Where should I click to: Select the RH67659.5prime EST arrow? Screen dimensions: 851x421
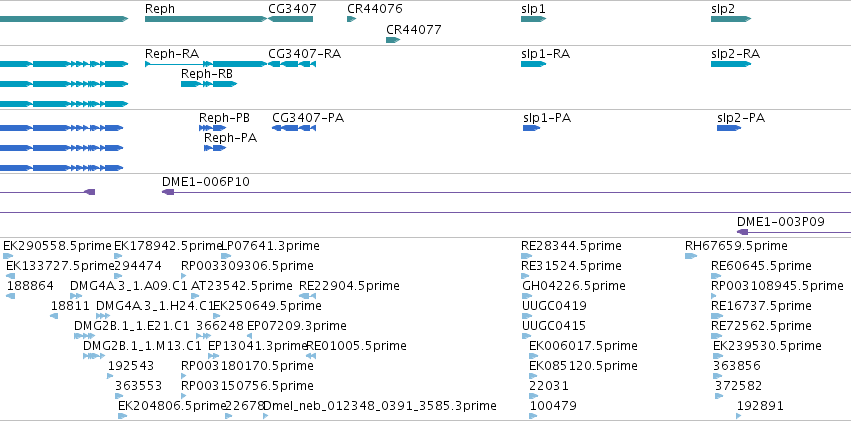pyautogui.click(x=691, y=256)
